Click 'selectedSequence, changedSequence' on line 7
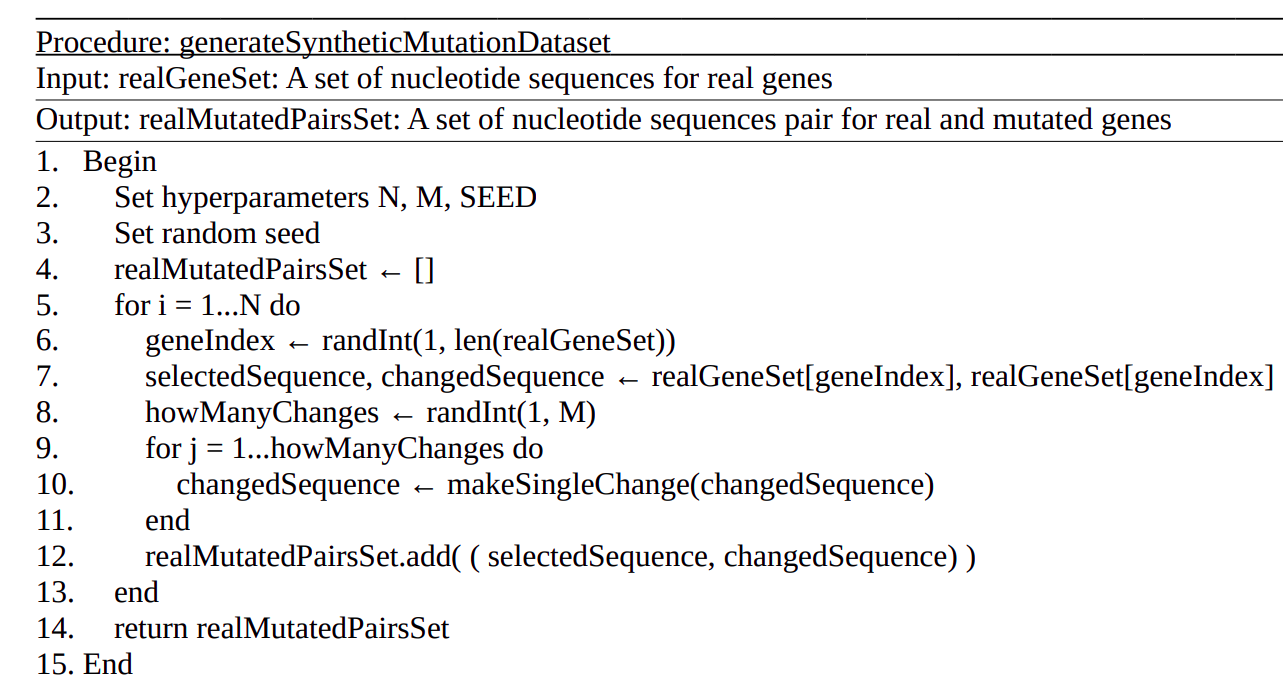The width and height of the screenshot is (1283, 692). coord(374,377)
